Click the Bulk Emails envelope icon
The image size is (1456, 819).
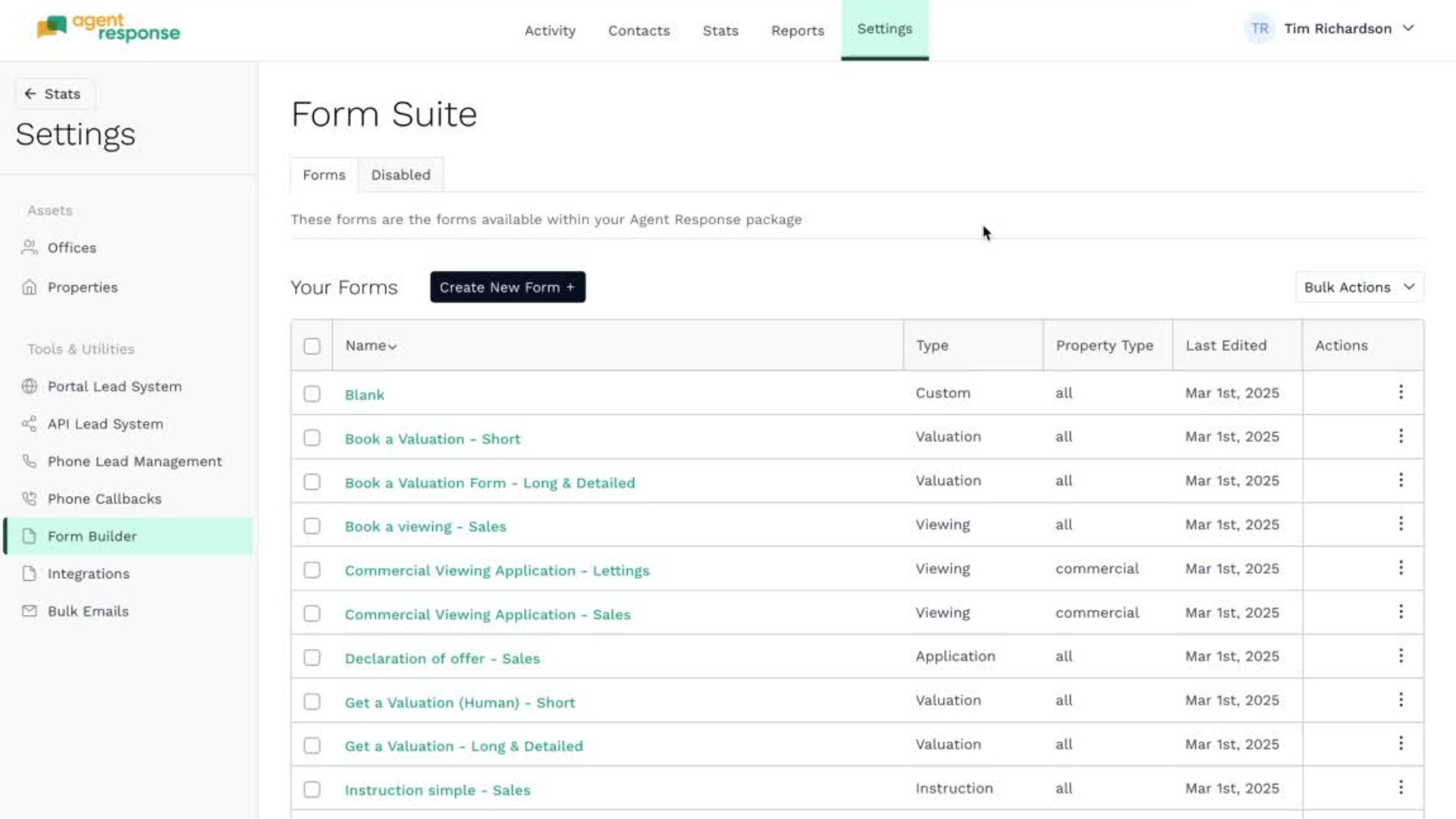point(30,611)
